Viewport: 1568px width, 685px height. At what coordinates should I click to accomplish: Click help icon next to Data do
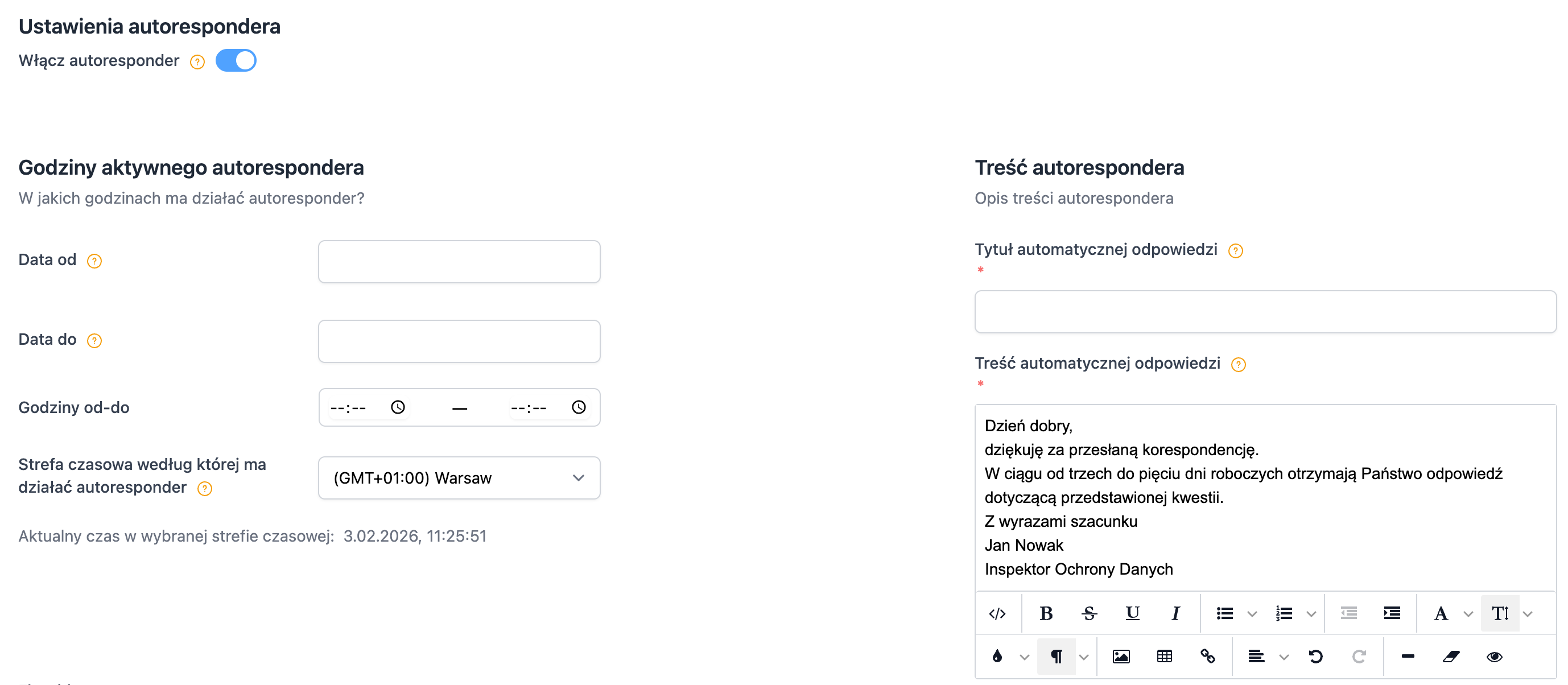pos(94,340)
